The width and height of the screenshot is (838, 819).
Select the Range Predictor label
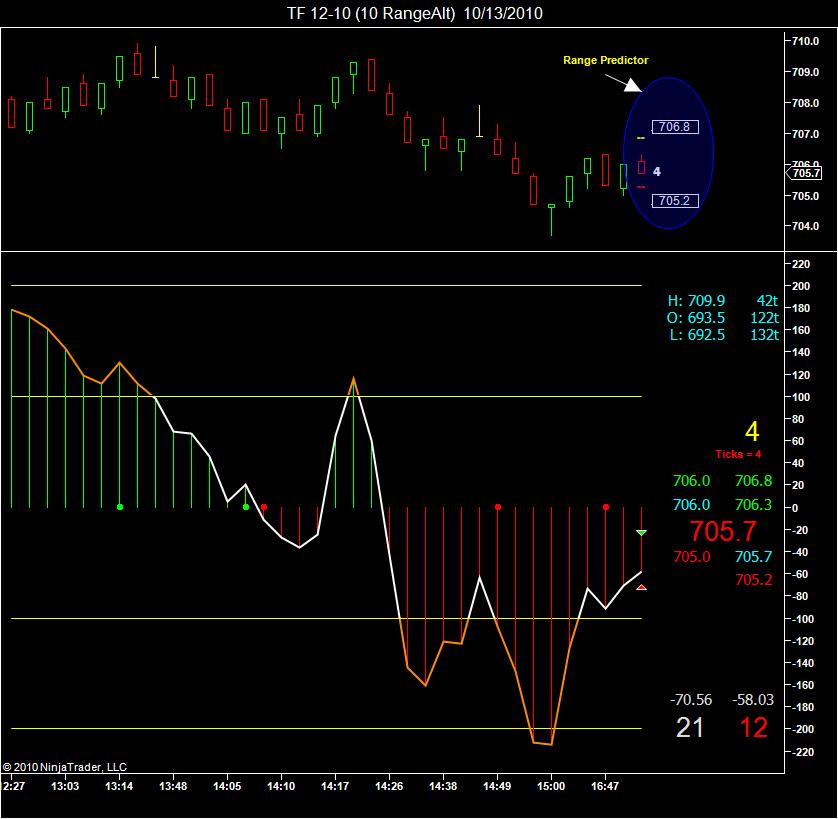click(x=606, y=60)
